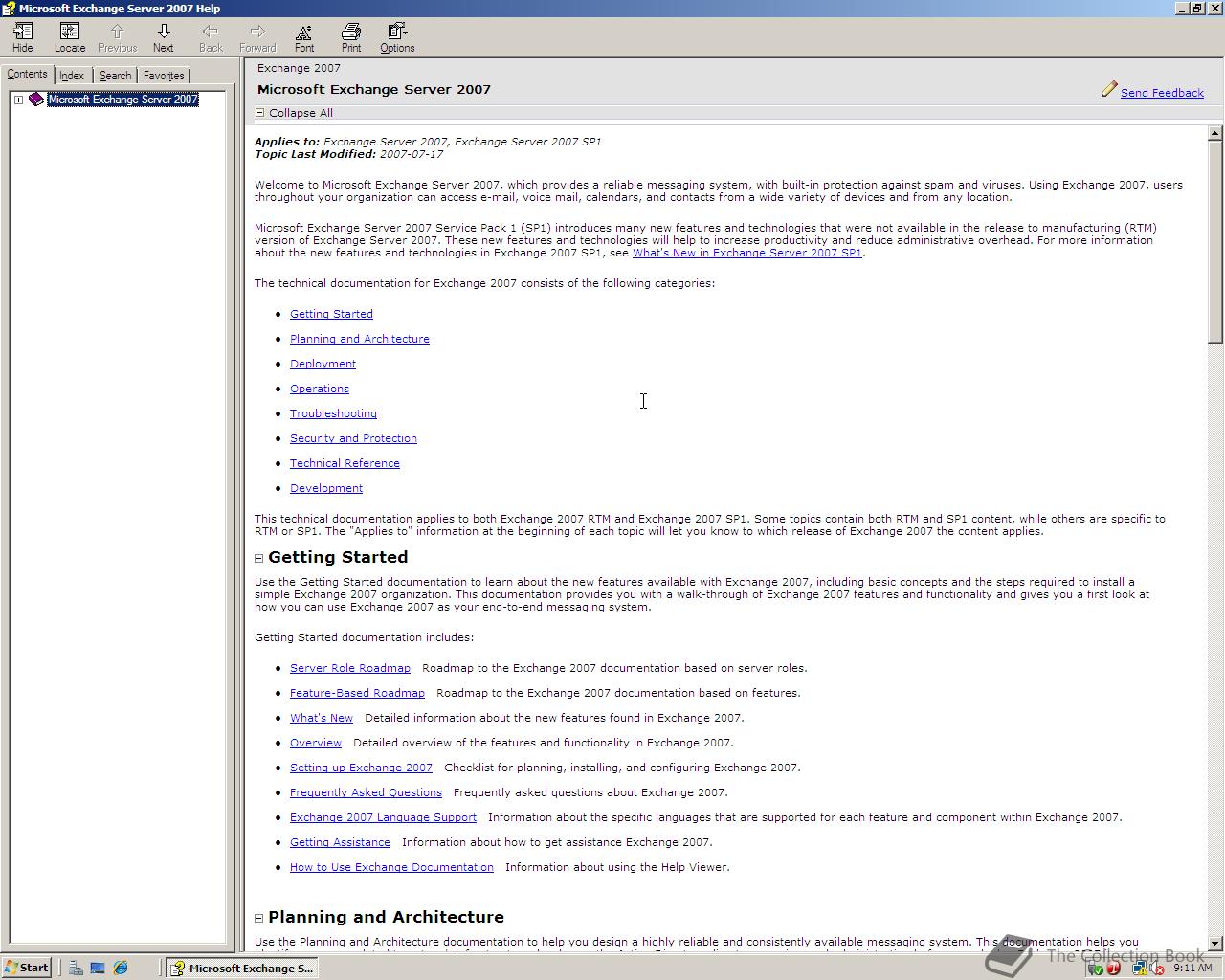This screenshot has width=1225, height=980.
Task: Open the Operations link
Action: [320, 389]
